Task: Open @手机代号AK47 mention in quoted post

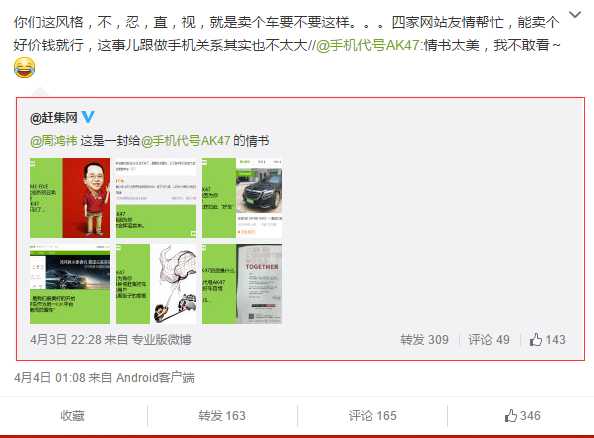Action: click(x=186, y=141)
